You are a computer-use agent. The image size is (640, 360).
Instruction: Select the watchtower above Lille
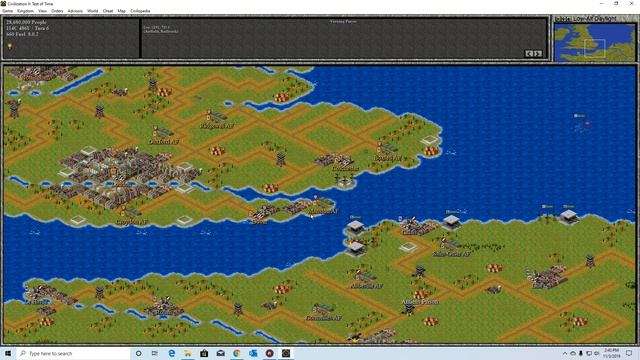tap(590, 260)
